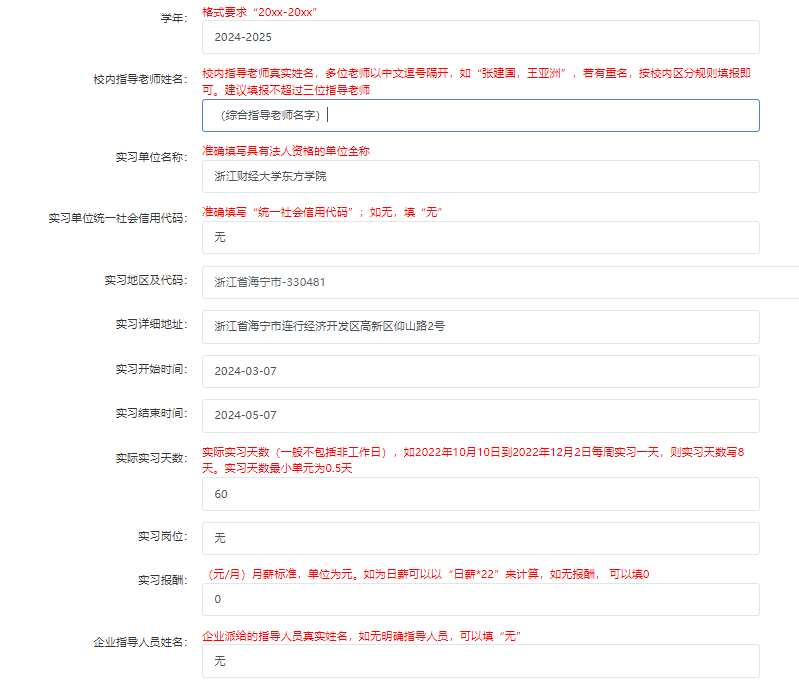Focus the 实习岗位 input field
Viewport: 799px width, 683px height.
(x=480, y=538)
